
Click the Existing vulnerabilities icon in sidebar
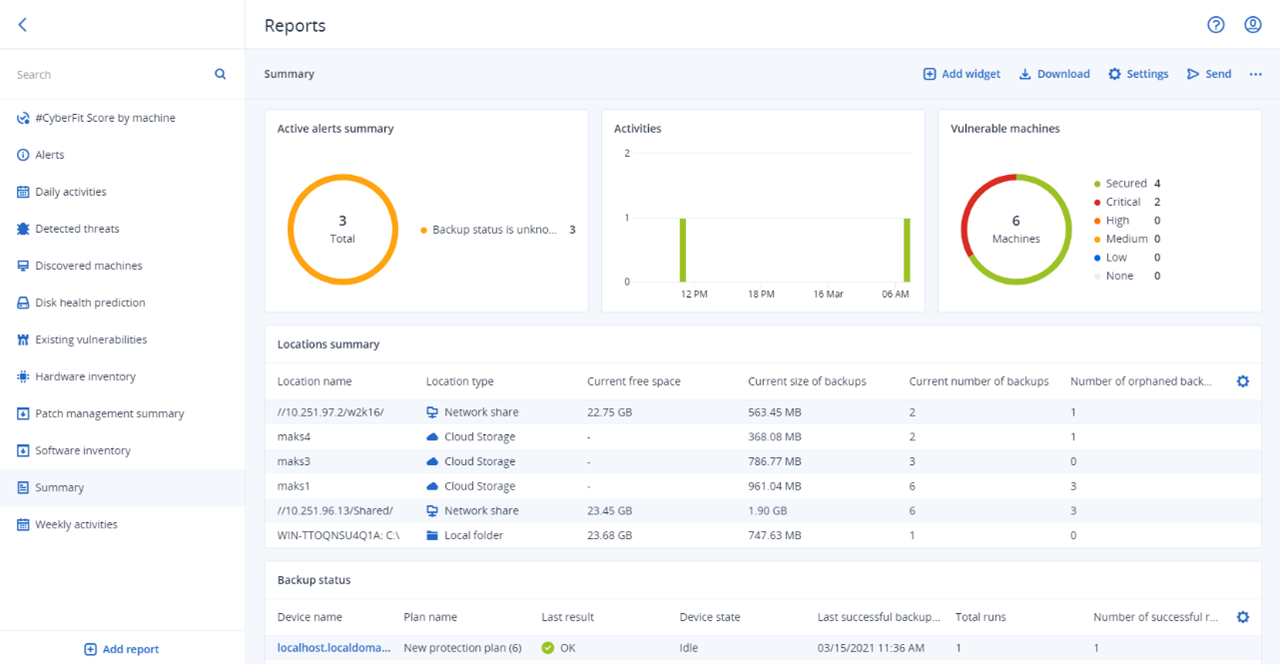(24, 340)
